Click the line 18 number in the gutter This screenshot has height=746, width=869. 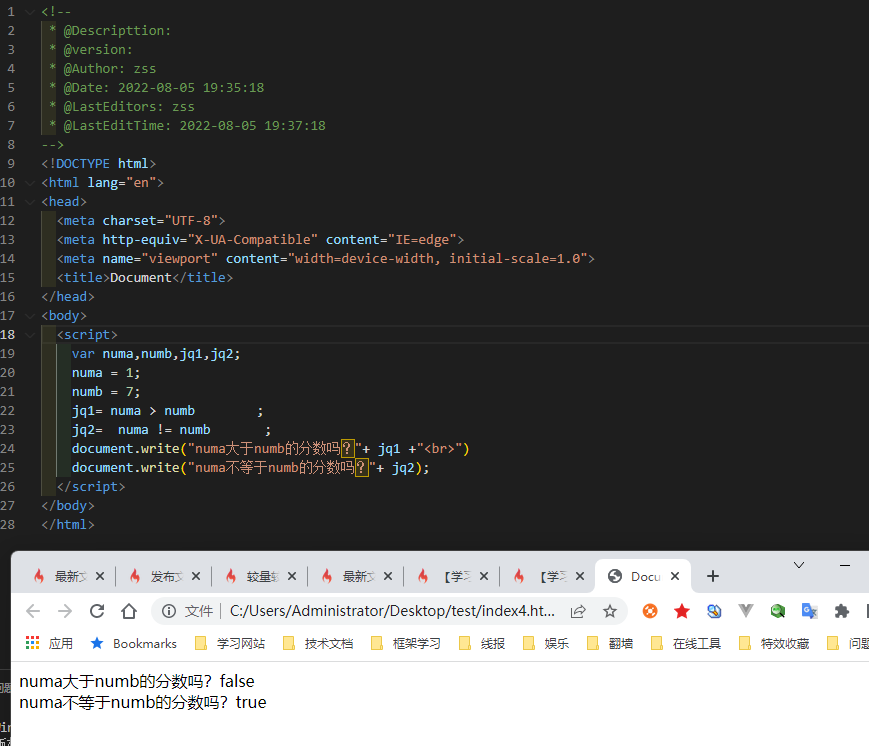pos(8,334)
